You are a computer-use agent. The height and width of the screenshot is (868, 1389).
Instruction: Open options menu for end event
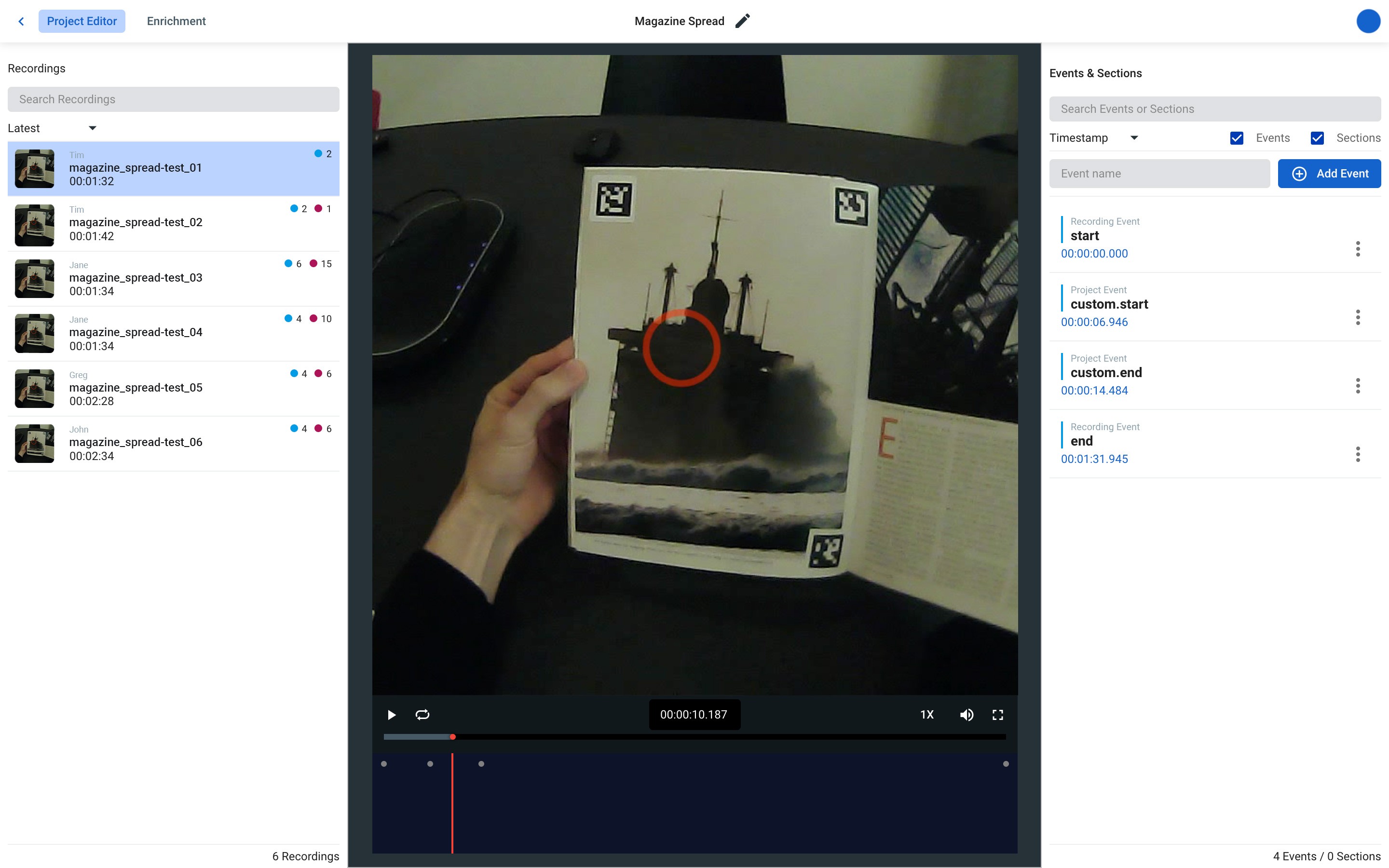click(1358, 455)
